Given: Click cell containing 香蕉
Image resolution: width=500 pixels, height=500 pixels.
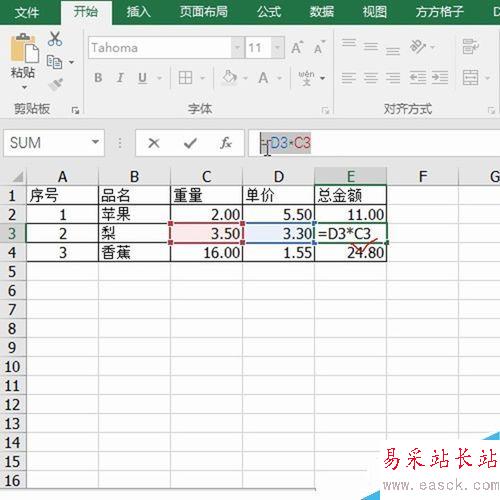Looking at the screenshot, I should (x=134, y=252).
